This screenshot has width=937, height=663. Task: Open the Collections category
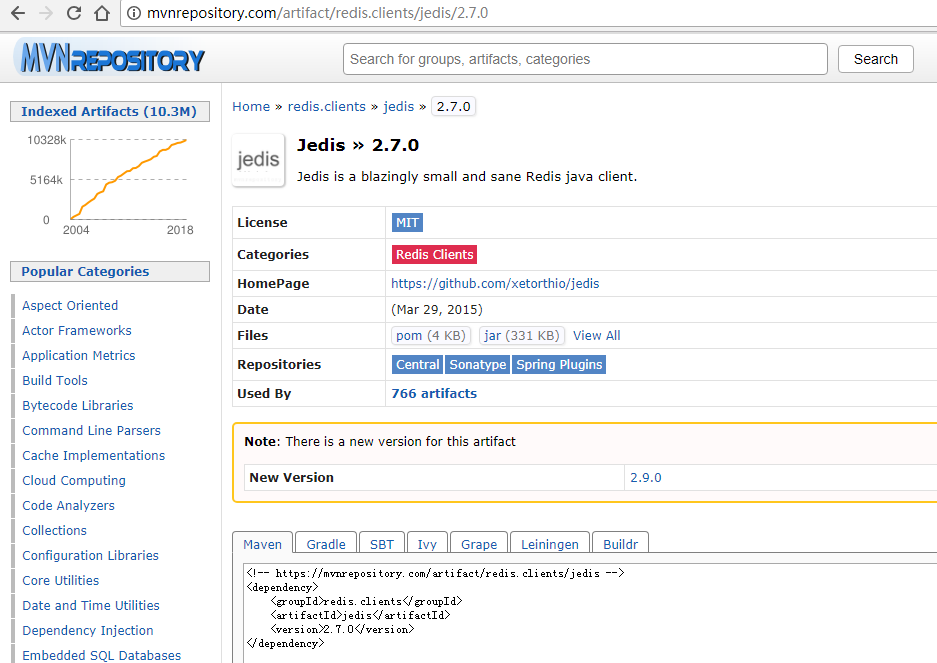pos(54,531)
